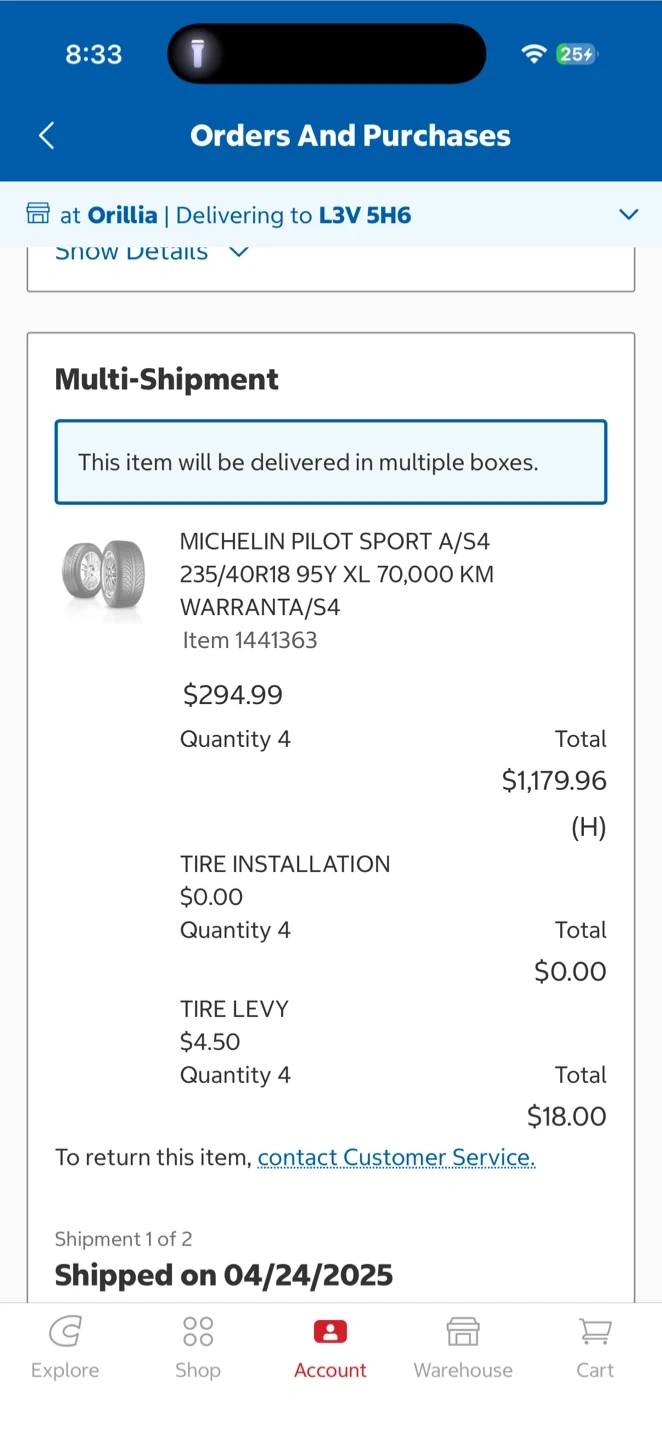This screenshot has height=1440, width=662.
Task: Tap the Michelin Pilot Sport product title
Action: click(x=336, y=574)
